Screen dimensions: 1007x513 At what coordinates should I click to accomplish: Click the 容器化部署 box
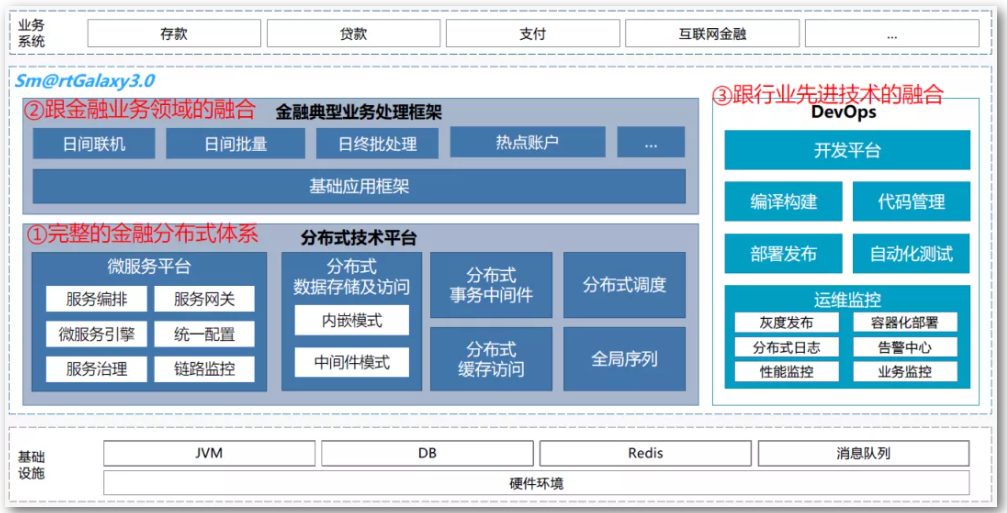[905, 322]
